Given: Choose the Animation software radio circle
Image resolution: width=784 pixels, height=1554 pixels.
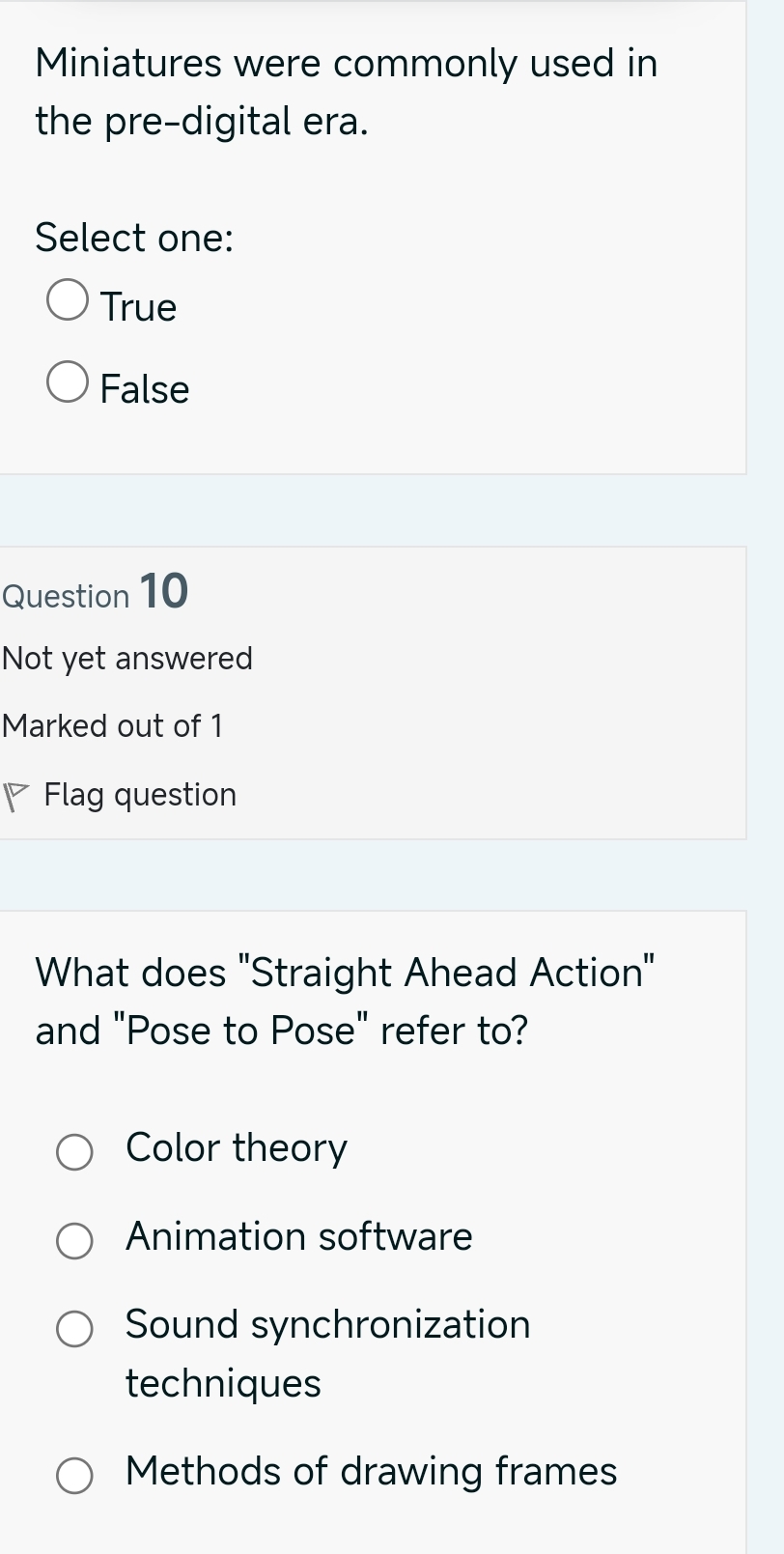Looking at the screenshot, I should (x=74, y=1241).
